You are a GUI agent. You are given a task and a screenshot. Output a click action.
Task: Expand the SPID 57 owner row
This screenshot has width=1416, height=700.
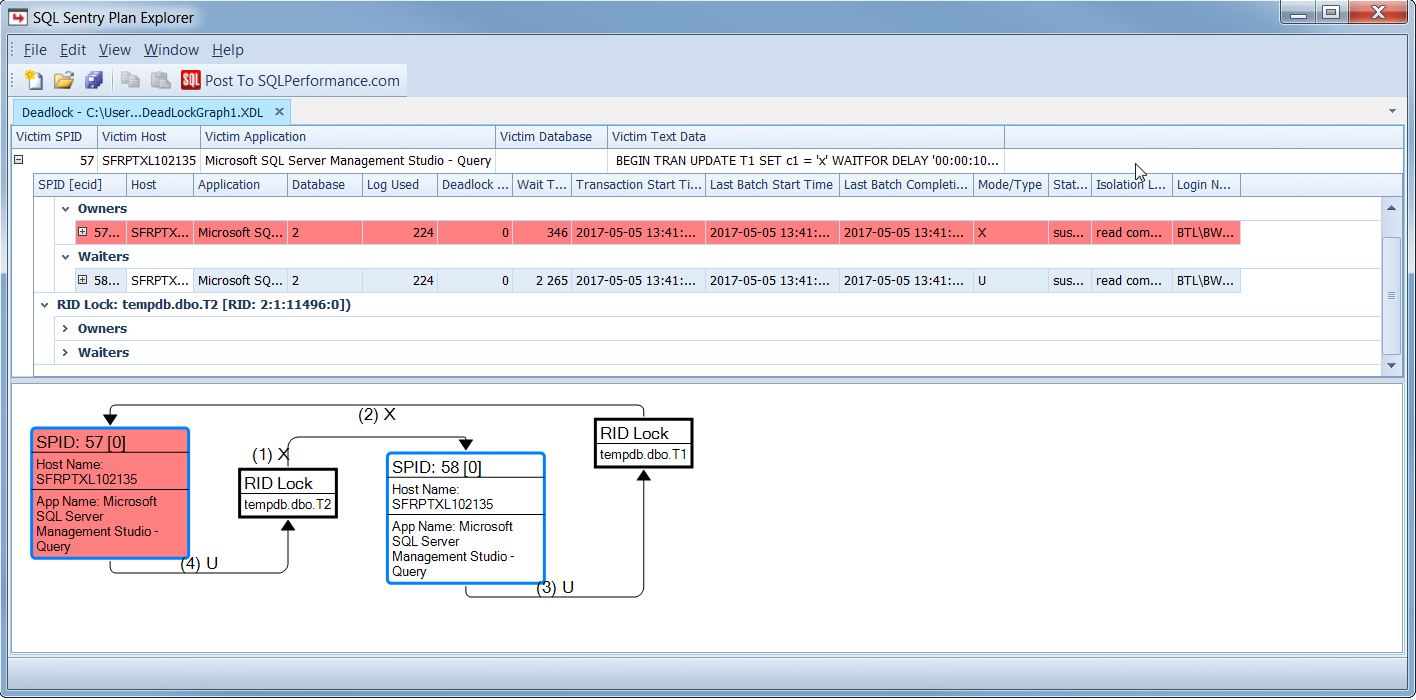coord(83,232)
